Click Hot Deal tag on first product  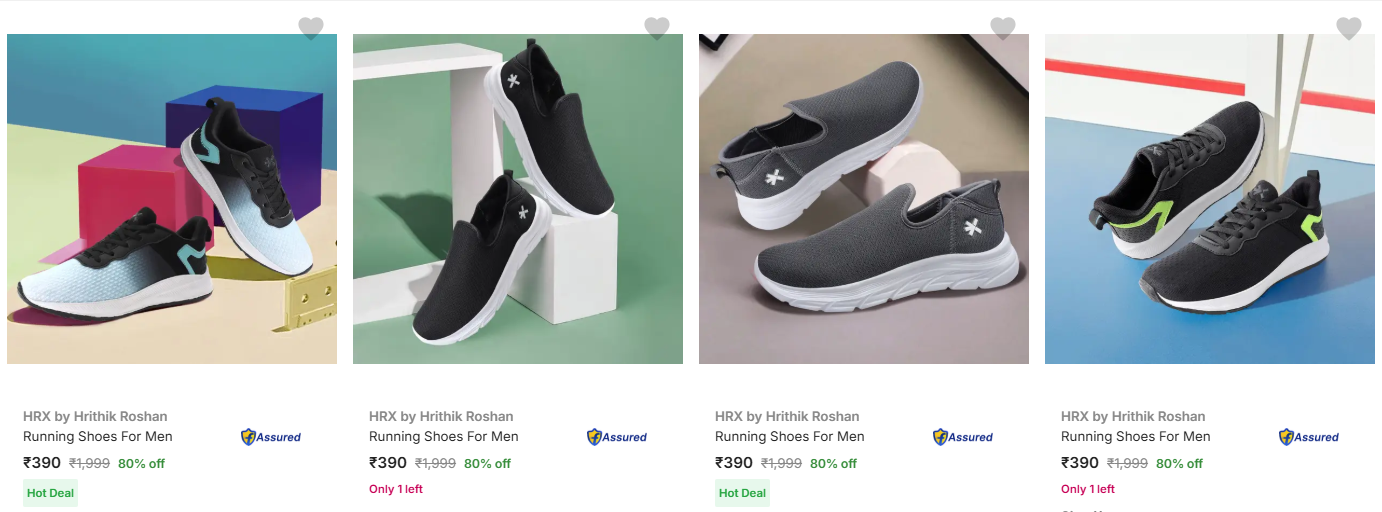point(50,493)
